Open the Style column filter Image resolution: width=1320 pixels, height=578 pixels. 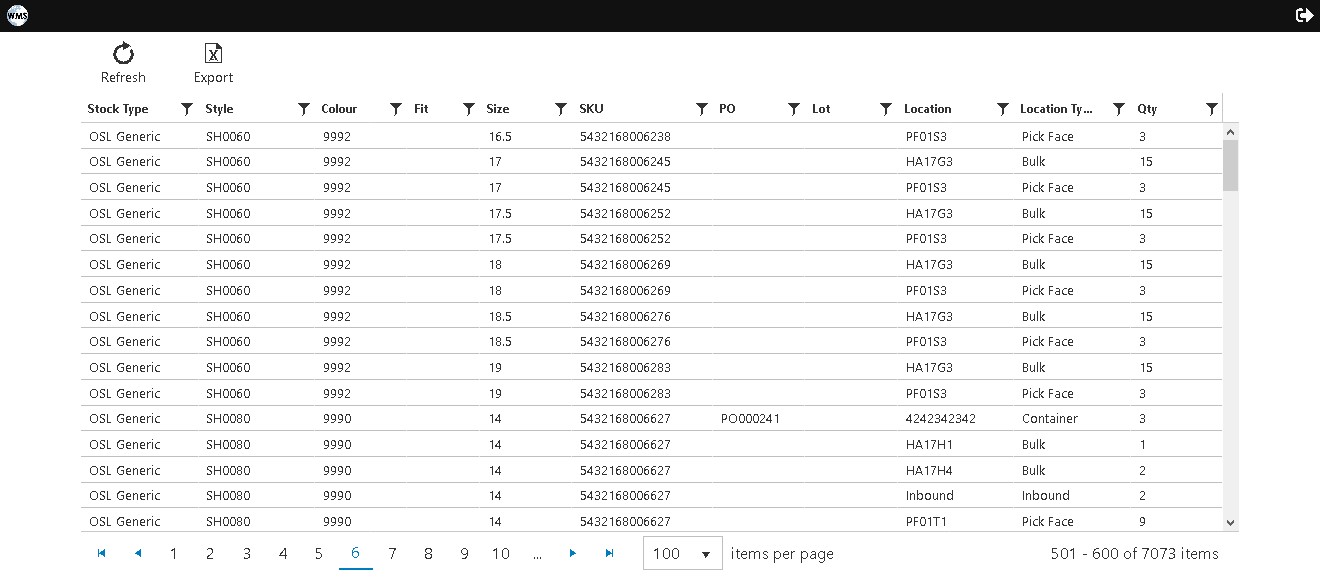[x=304, y=109]
